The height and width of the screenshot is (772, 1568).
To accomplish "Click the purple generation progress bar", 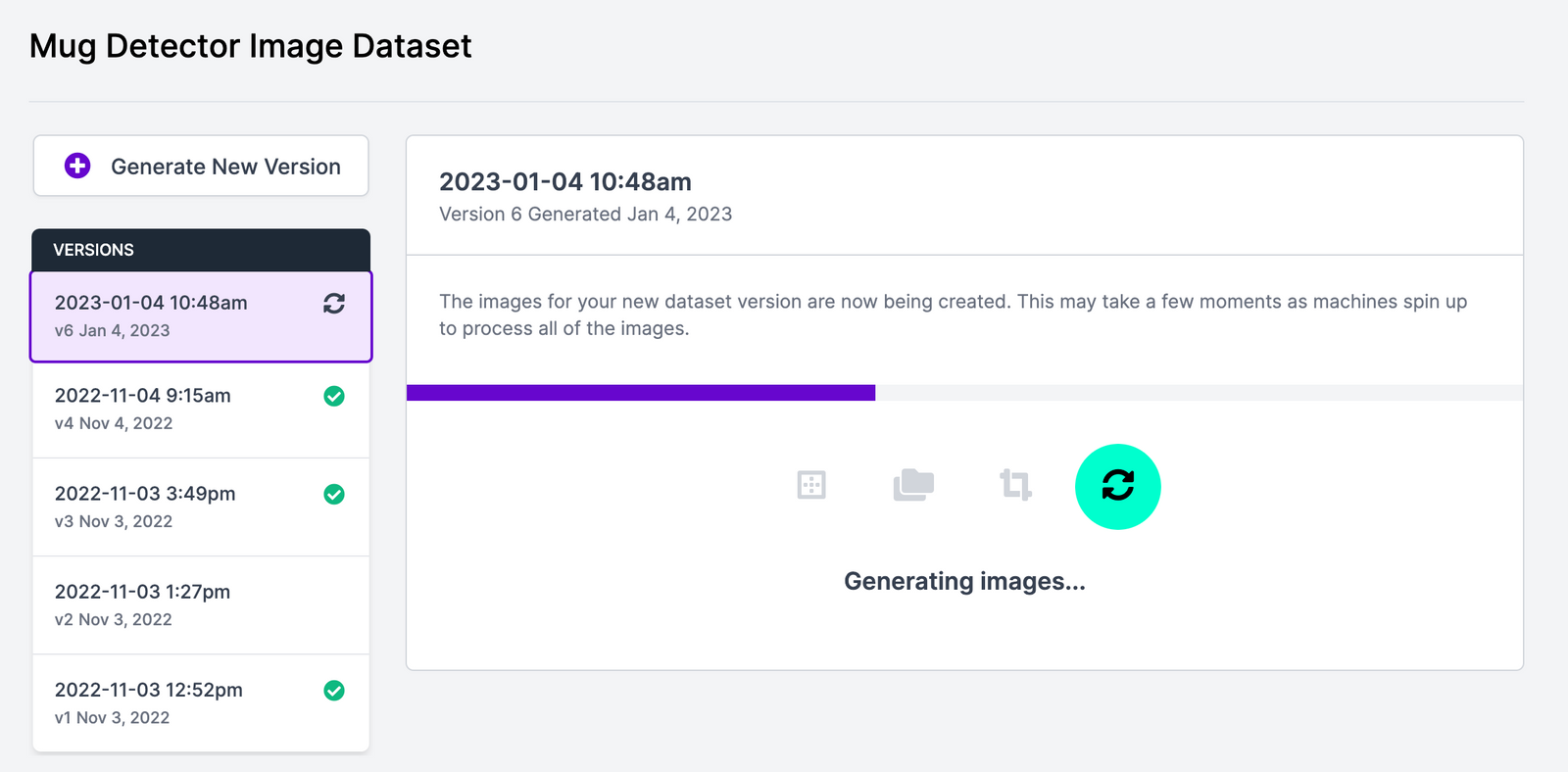I will (641, 393).
